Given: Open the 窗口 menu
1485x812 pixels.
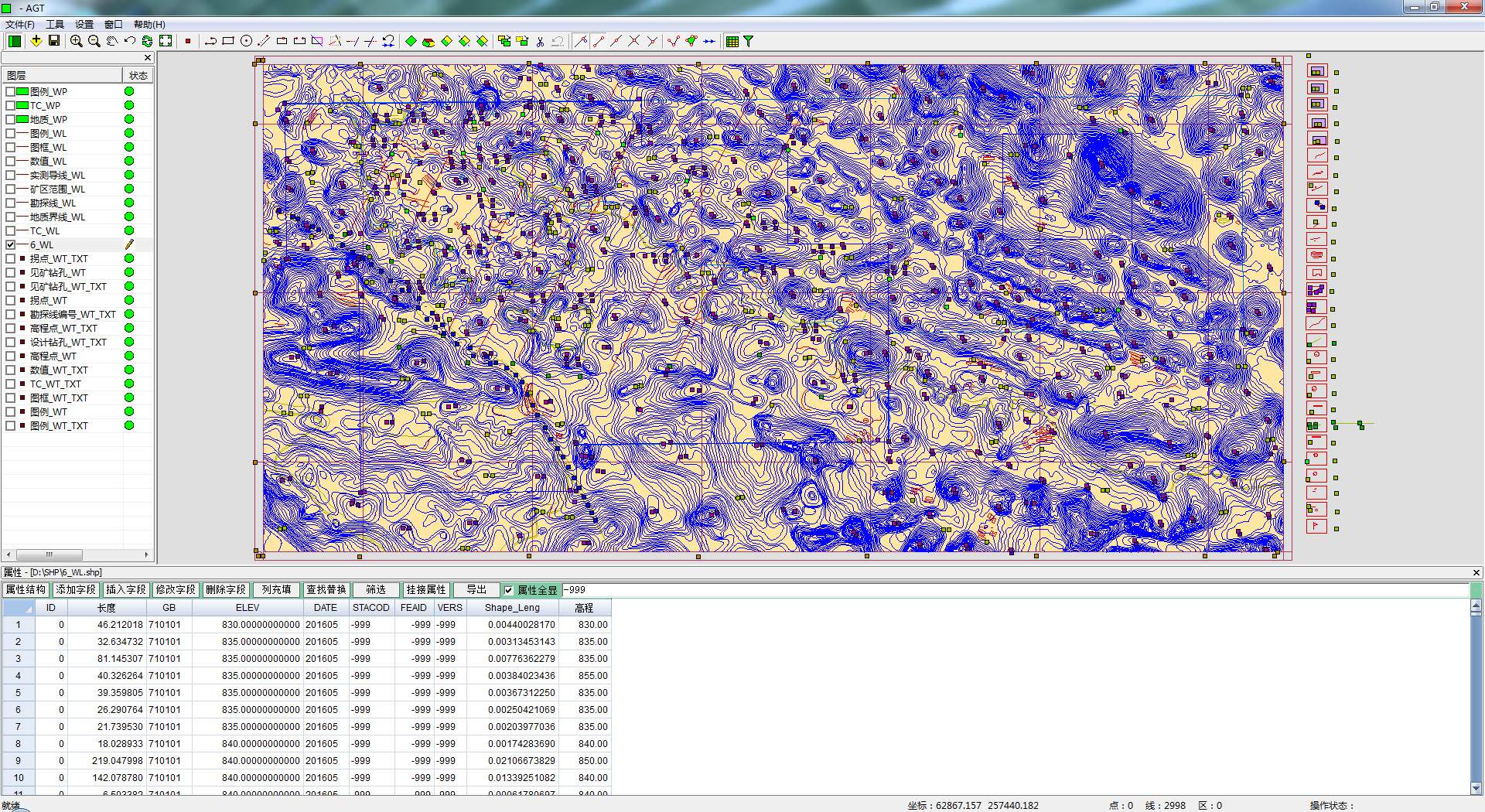Looking at the screenshot, I should [x=114, y=24].
